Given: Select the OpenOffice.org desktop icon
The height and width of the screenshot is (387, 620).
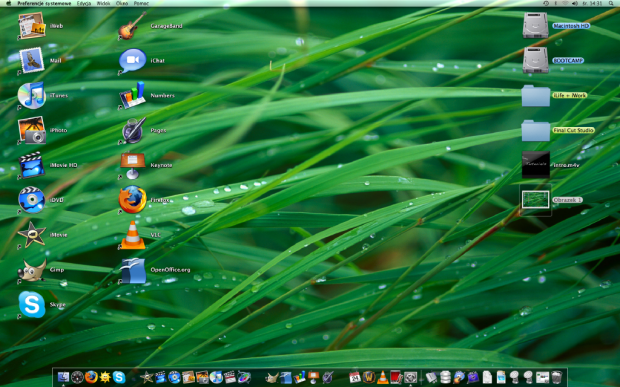Looking at the screenshot, I should (132, 270).
